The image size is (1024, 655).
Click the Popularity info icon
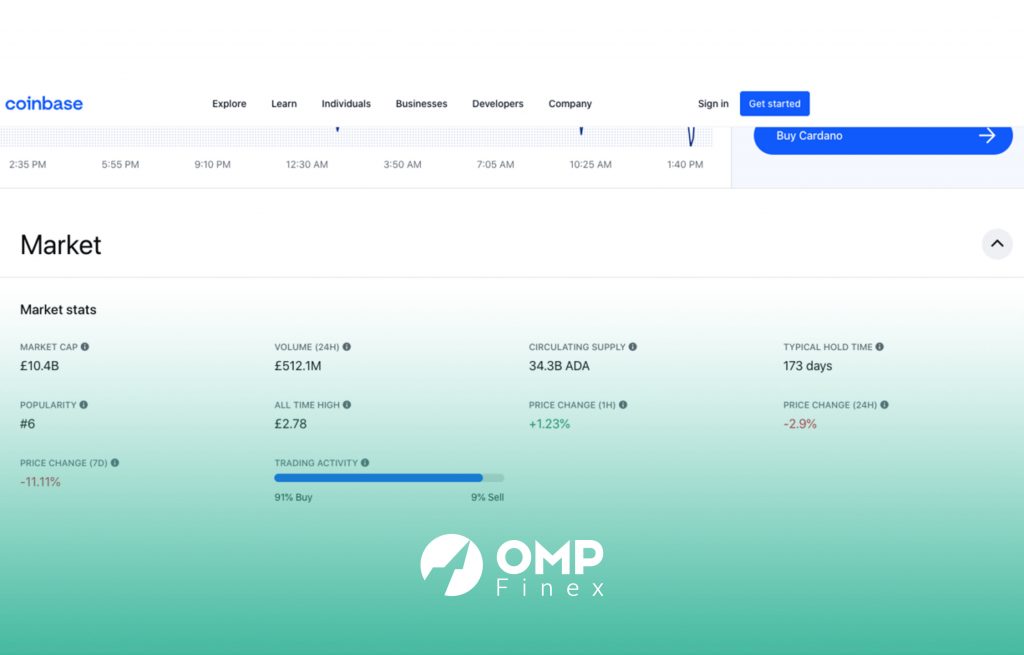pyautogui.click(x=84, y=405)
